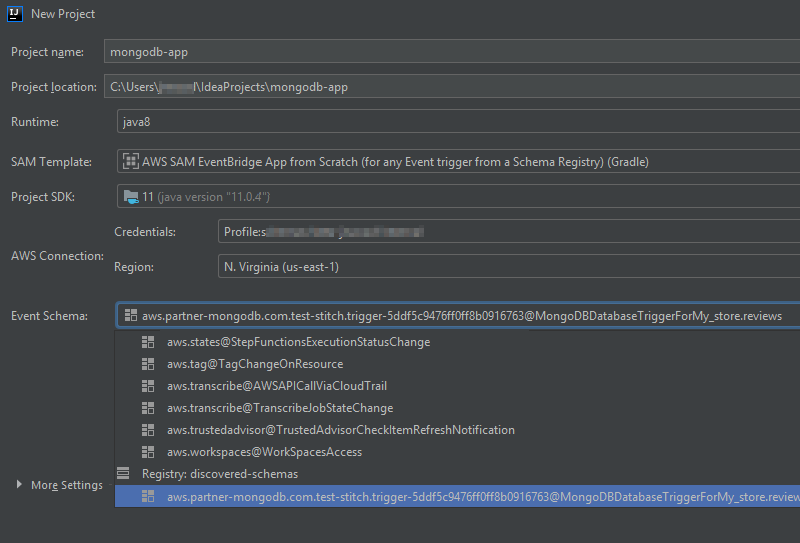800x543 pixels.
Task: Click the registry icon for discovered-schemas
Action: 123,473
